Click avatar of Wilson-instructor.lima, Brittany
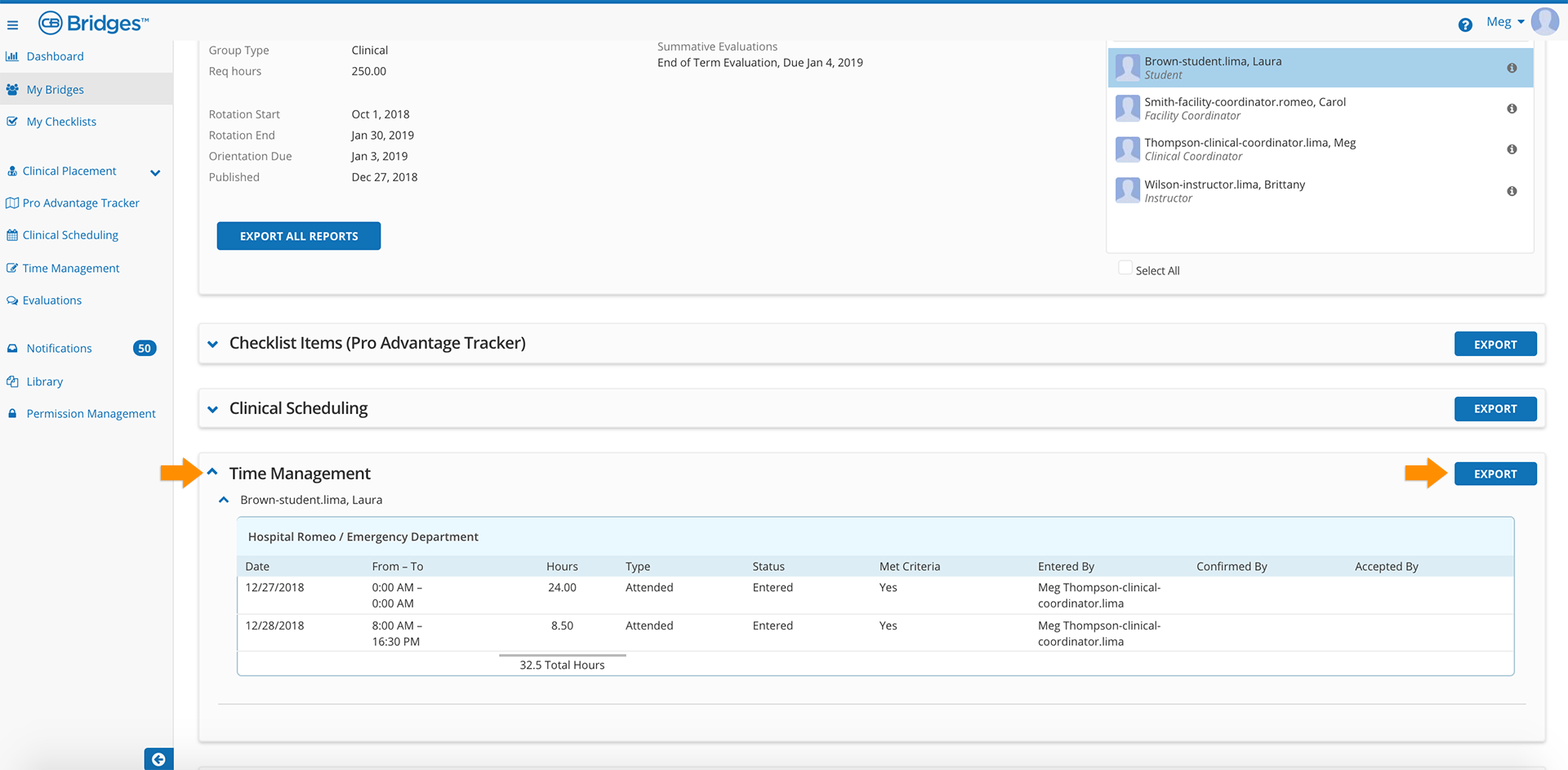This screenshot has height=770, width=1568. pos(1128,190)
